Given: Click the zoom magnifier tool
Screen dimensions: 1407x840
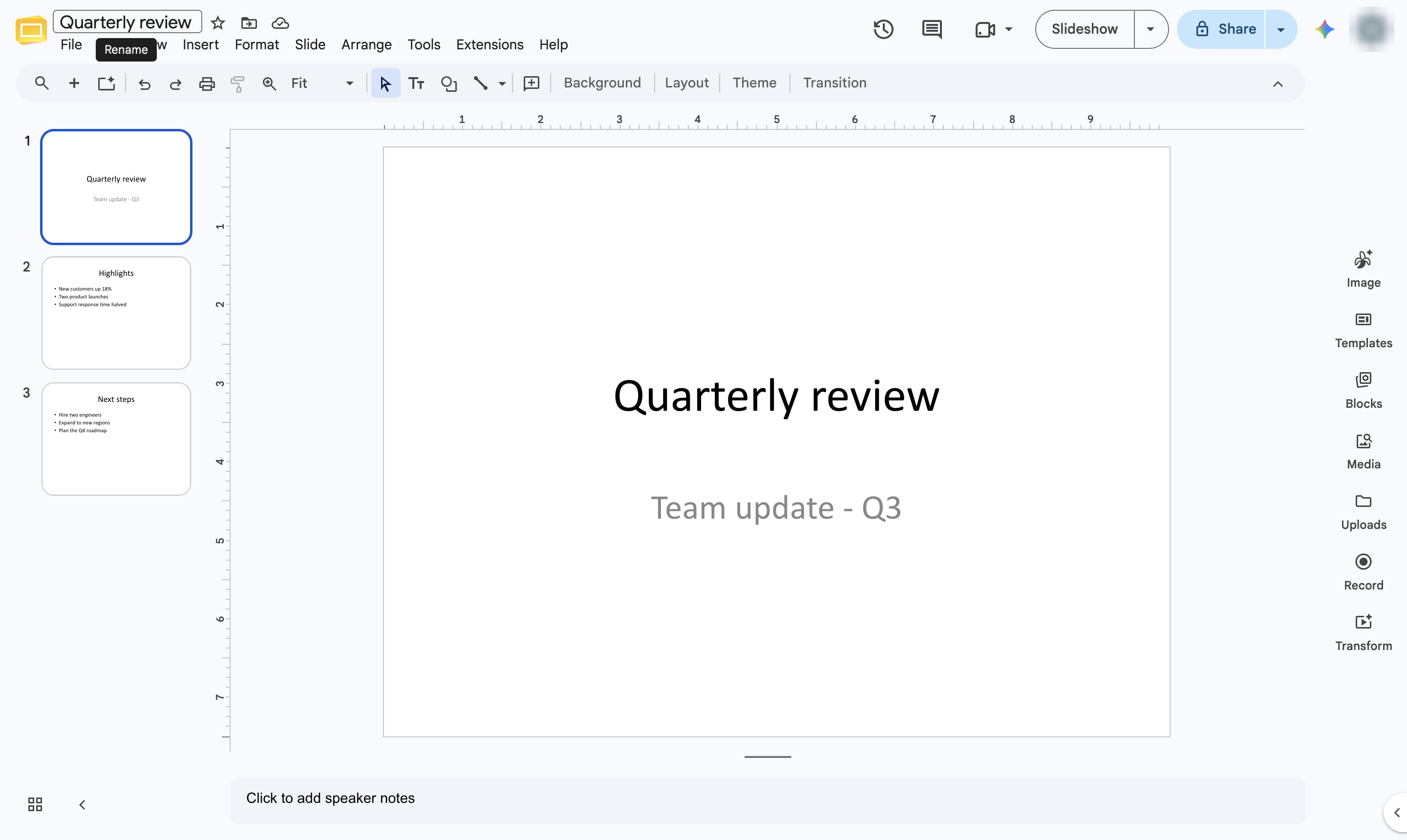Looking at the screenshot, I should (x=270, y=84).
